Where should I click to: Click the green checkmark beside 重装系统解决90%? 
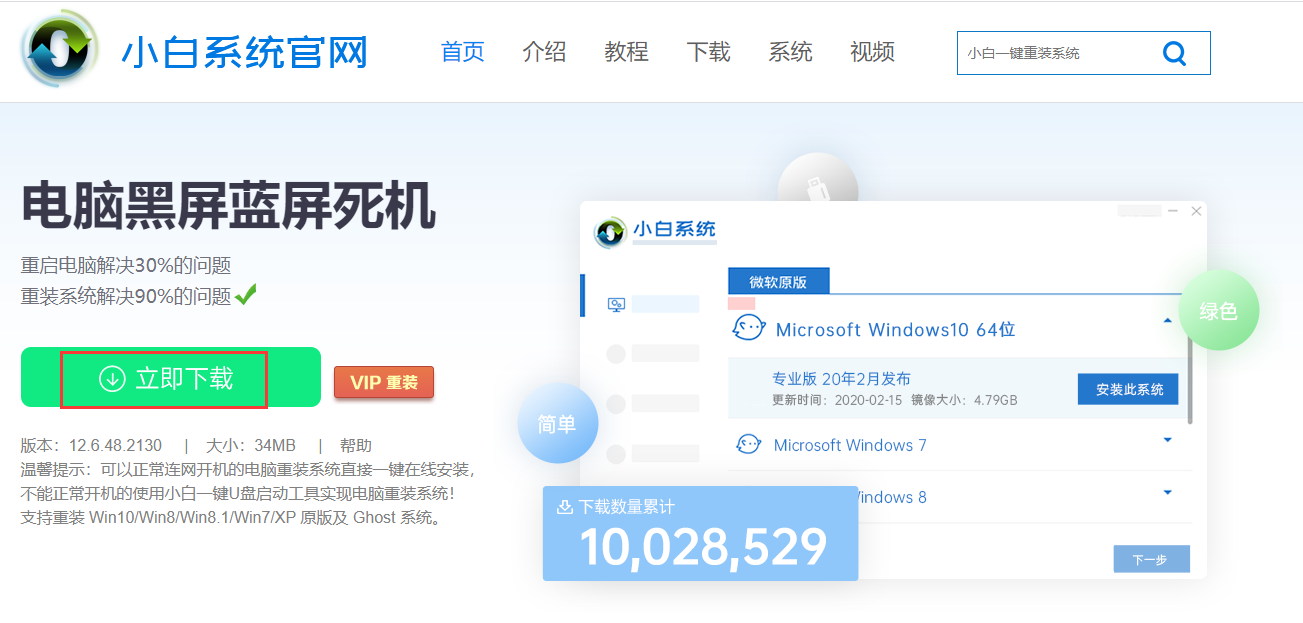[246, 295]
